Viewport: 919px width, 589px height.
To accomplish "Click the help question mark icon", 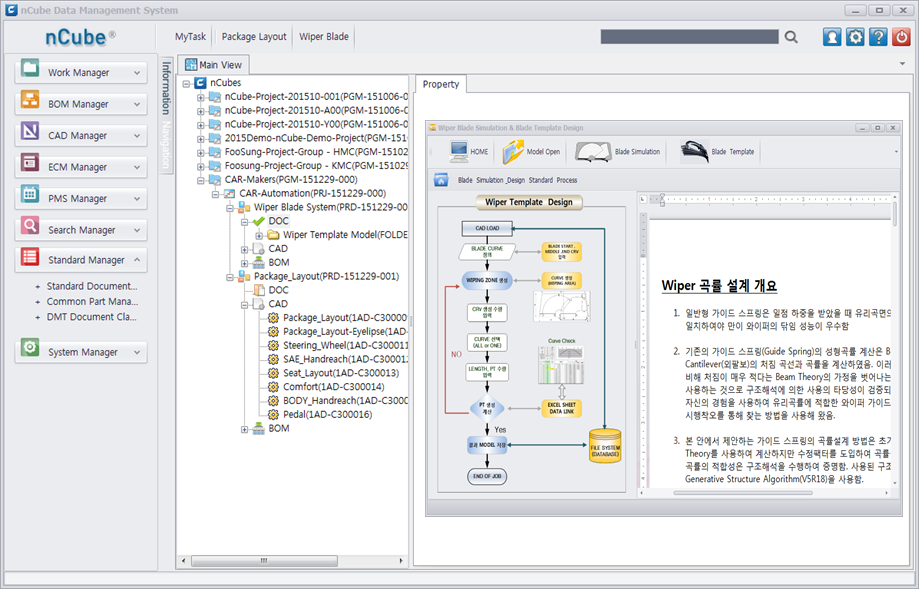I will point(878,37).
